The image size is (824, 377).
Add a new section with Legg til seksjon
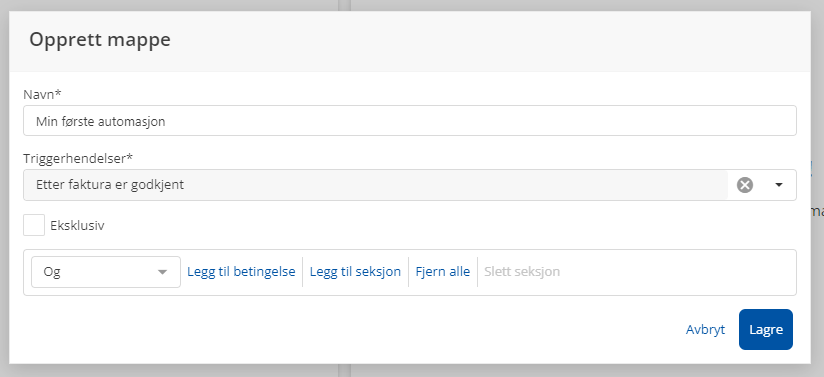click(x=355, y=272)
